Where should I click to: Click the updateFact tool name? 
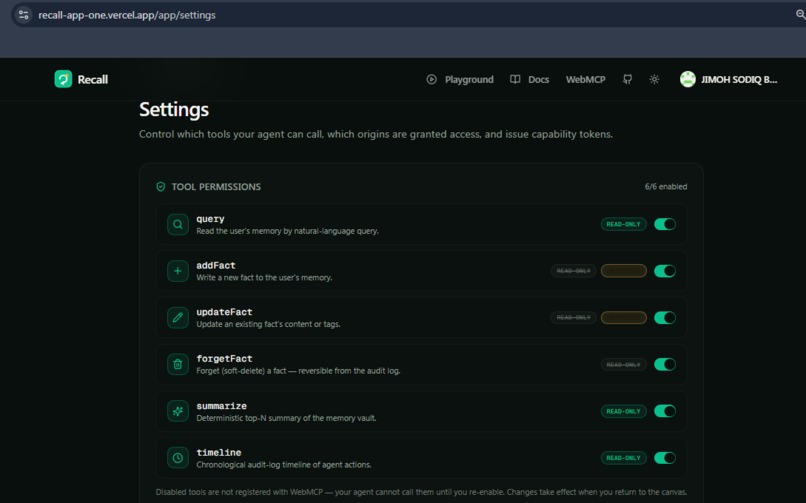point(224,312)
